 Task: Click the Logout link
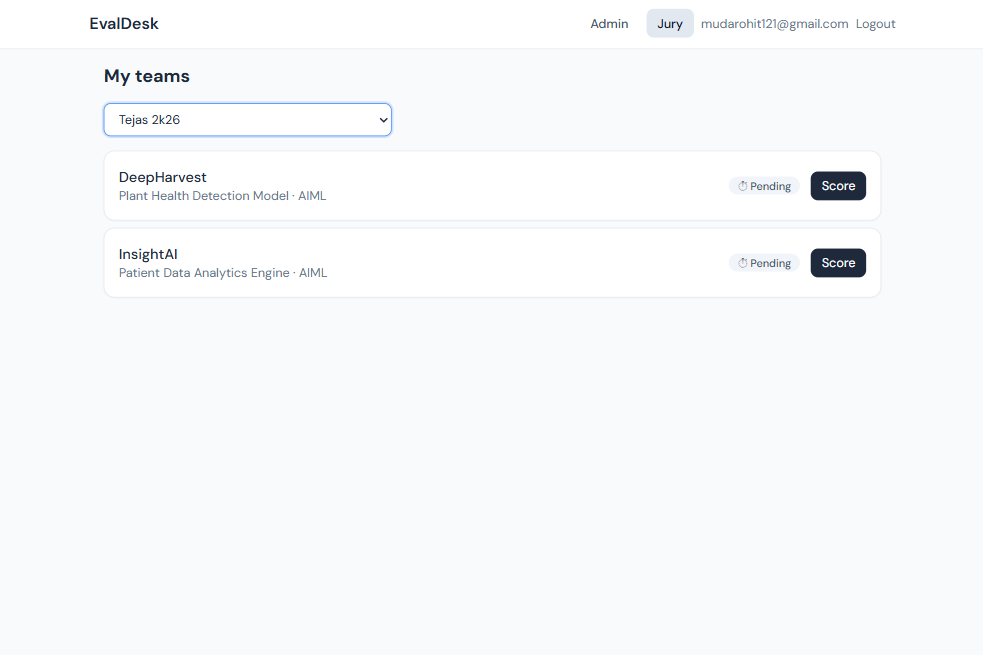[875, 24]
